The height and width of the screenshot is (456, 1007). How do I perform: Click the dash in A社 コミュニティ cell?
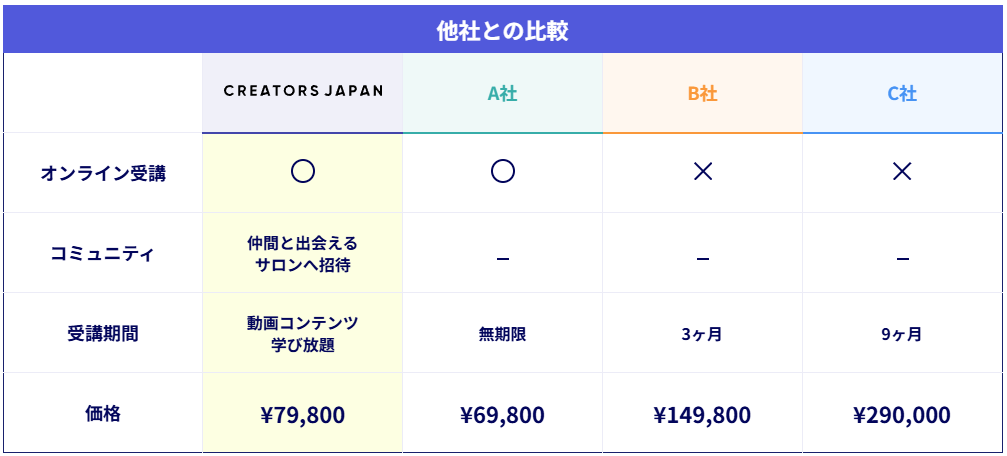(x=503, y=260)
